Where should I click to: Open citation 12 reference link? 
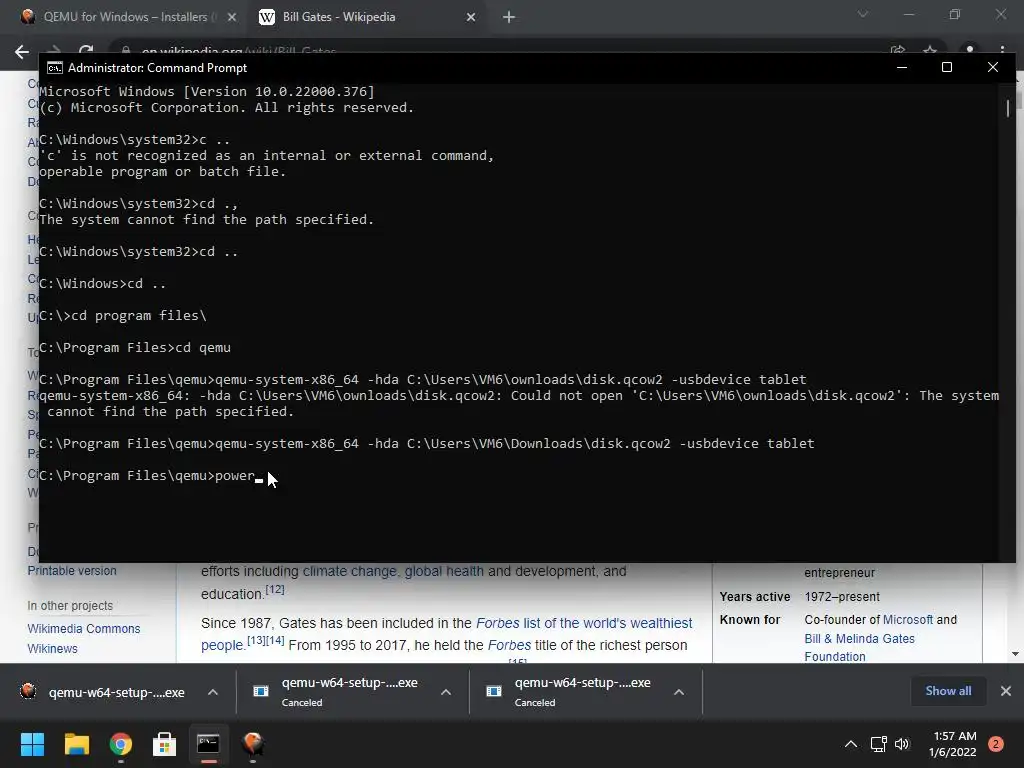pos(274,589)
